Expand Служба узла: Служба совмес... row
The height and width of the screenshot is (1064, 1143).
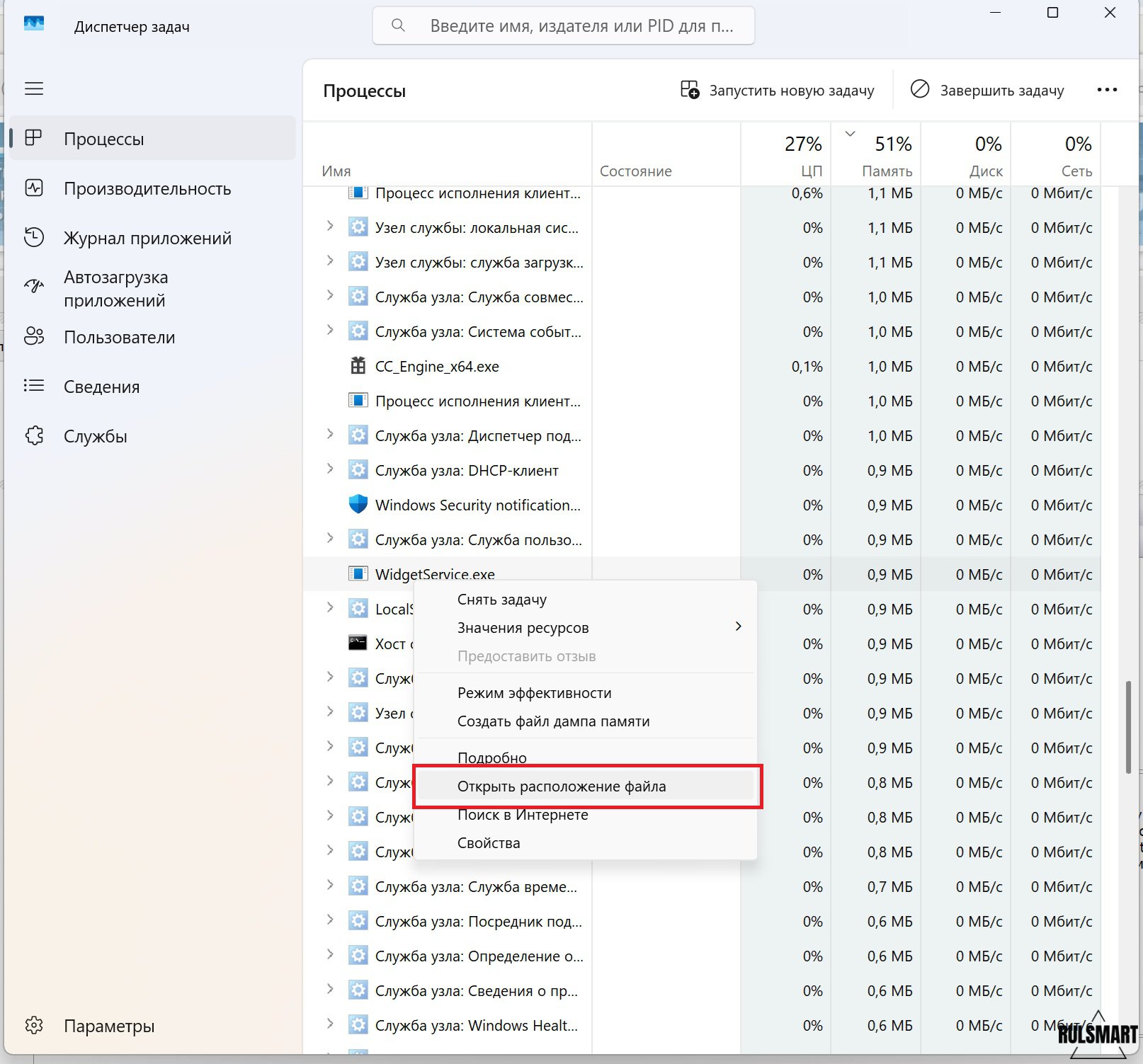coord(330,296)
